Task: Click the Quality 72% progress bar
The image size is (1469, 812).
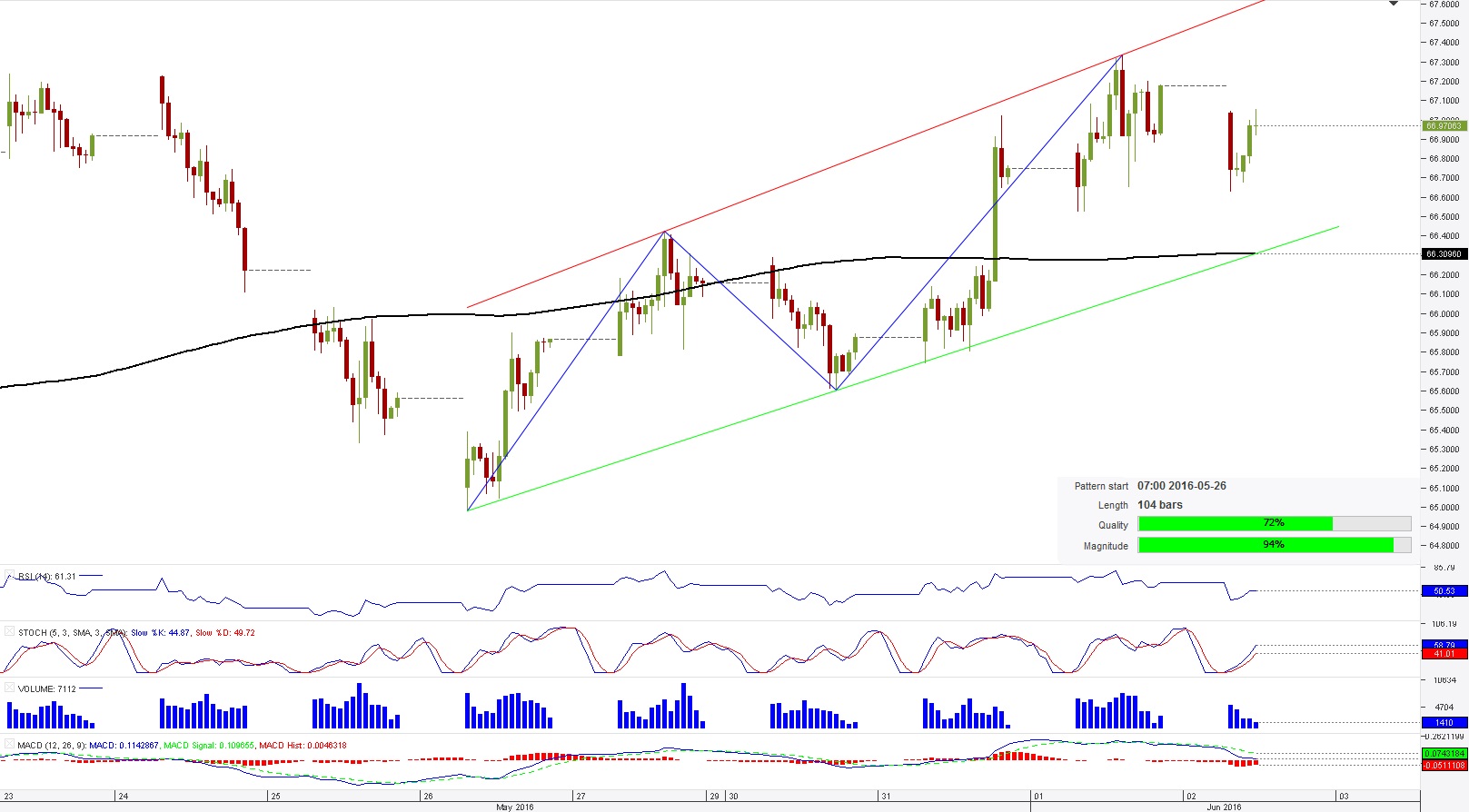Action: click(x=1275, y=523)
